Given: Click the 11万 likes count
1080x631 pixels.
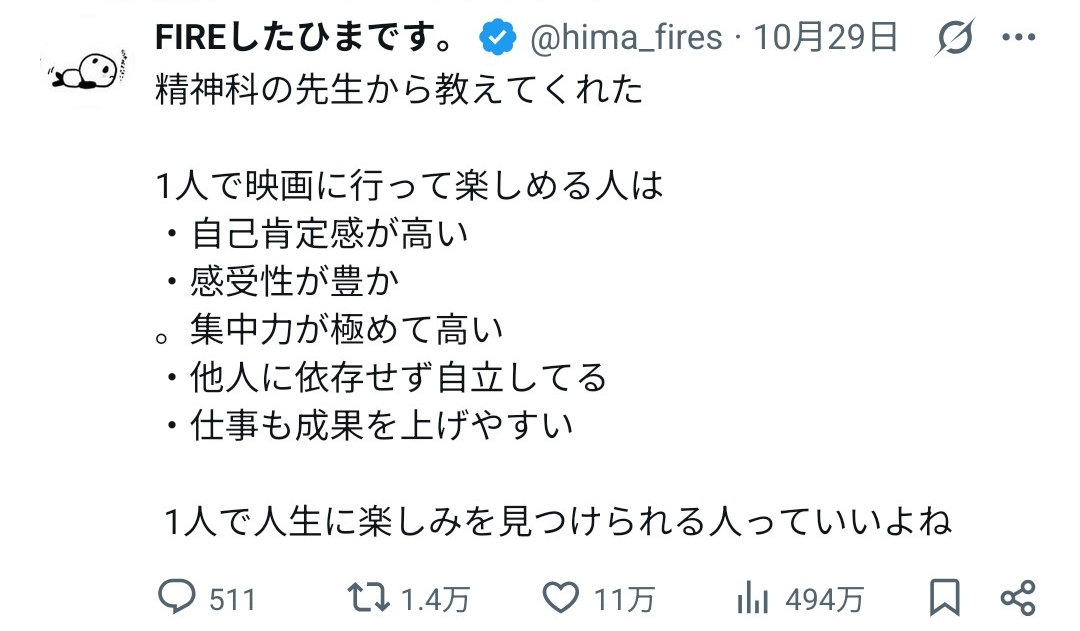Looking at the screenshot, I should click(x=624, y=599).
